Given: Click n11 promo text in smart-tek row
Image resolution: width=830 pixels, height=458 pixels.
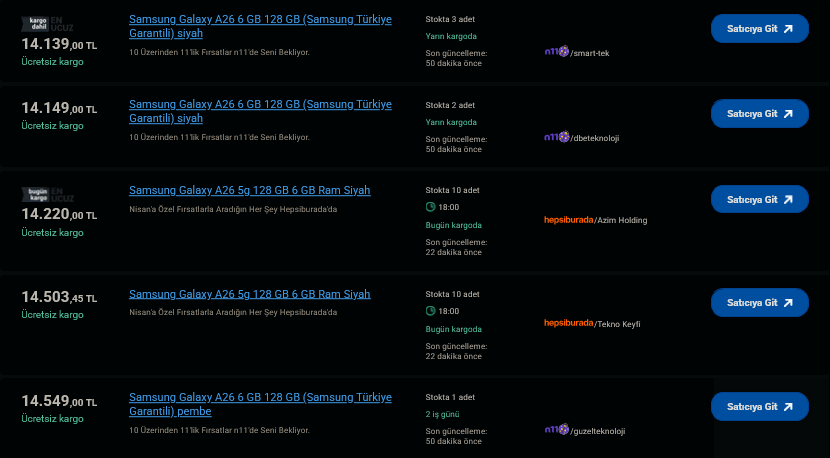Looking at the screenshot, I should 220,52.
